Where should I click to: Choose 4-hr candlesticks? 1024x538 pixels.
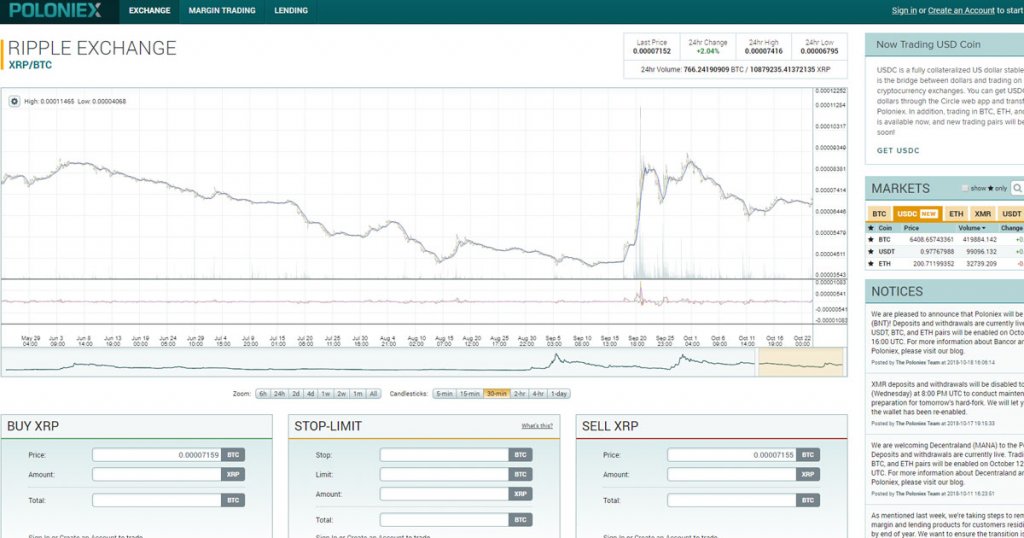click(537, 394)
